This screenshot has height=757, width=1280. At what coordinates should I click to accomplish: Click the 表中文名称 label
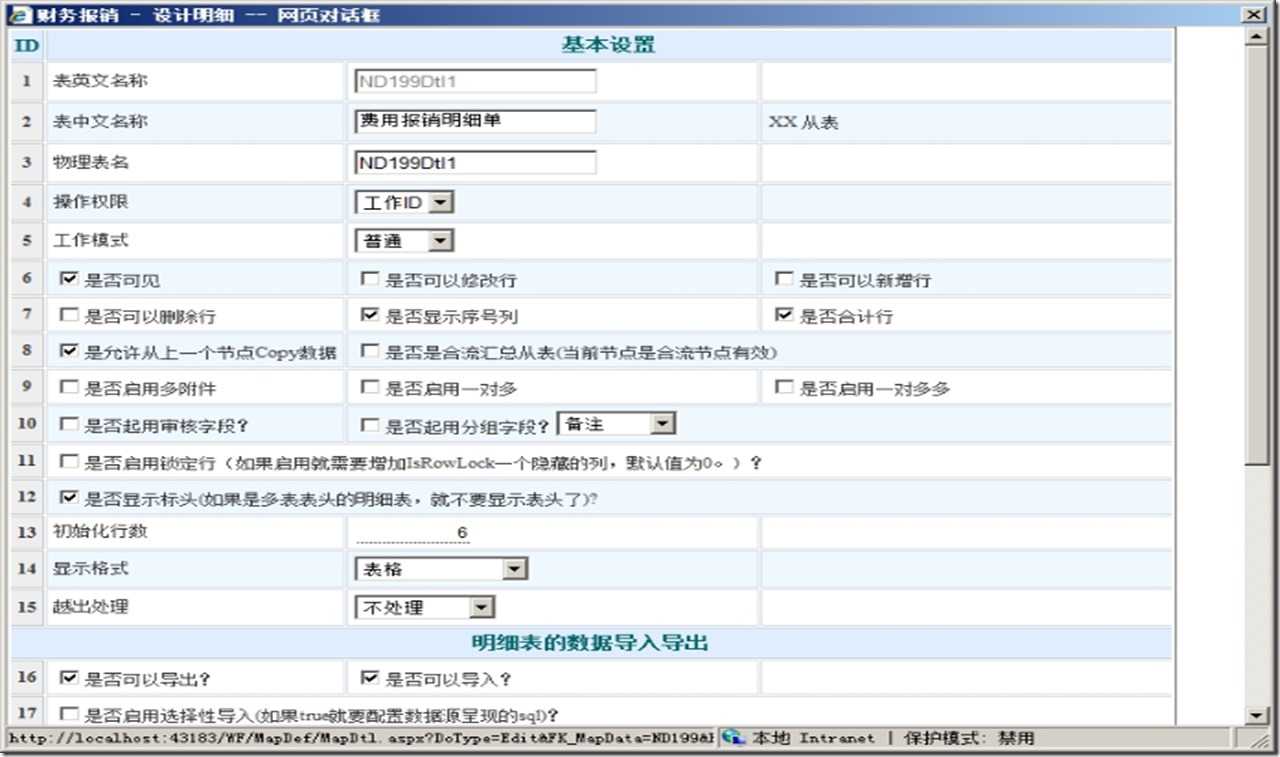(x=100, y=121)
